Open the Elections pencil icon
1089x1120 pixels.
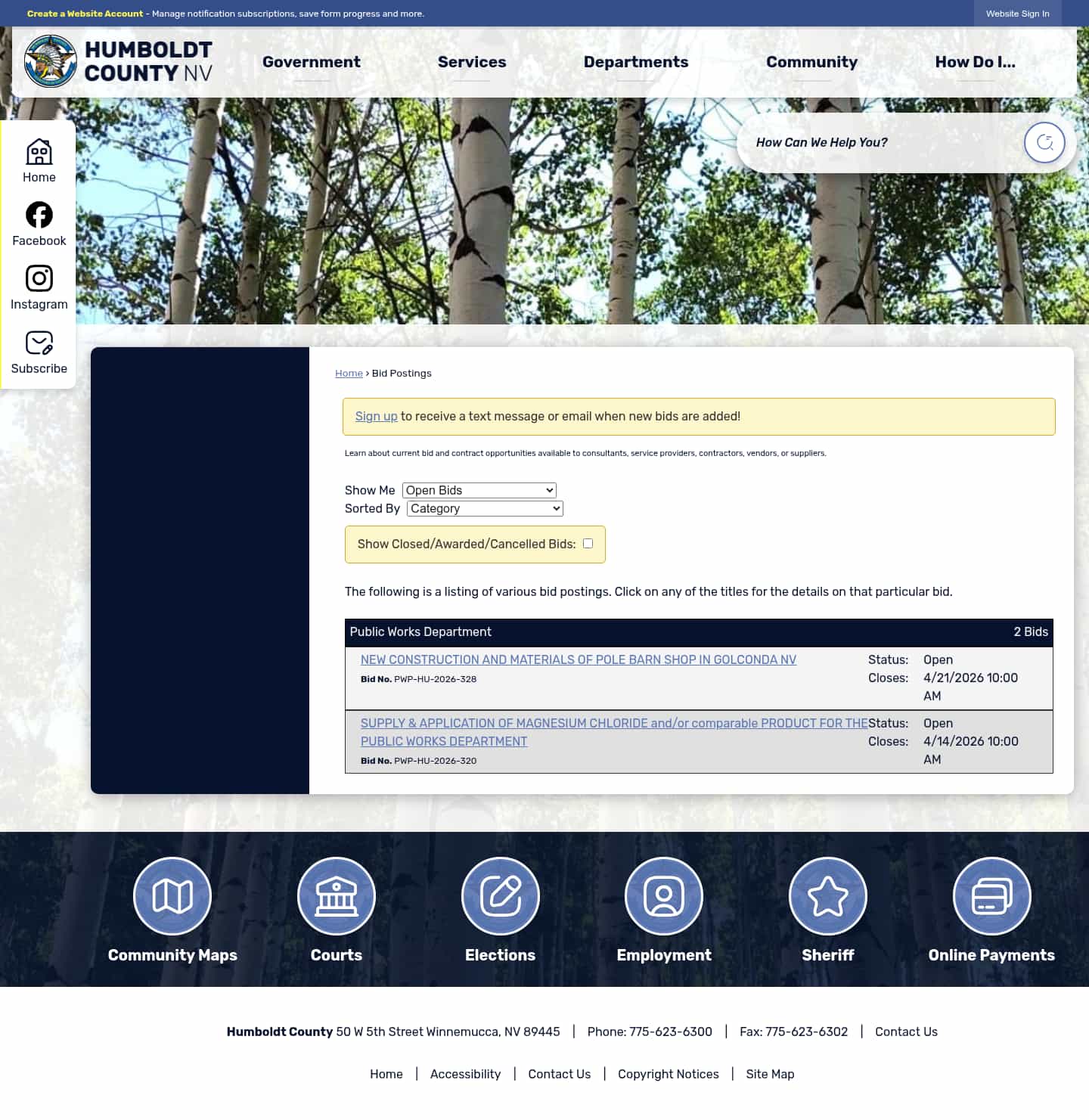click(x=500, y=895)
